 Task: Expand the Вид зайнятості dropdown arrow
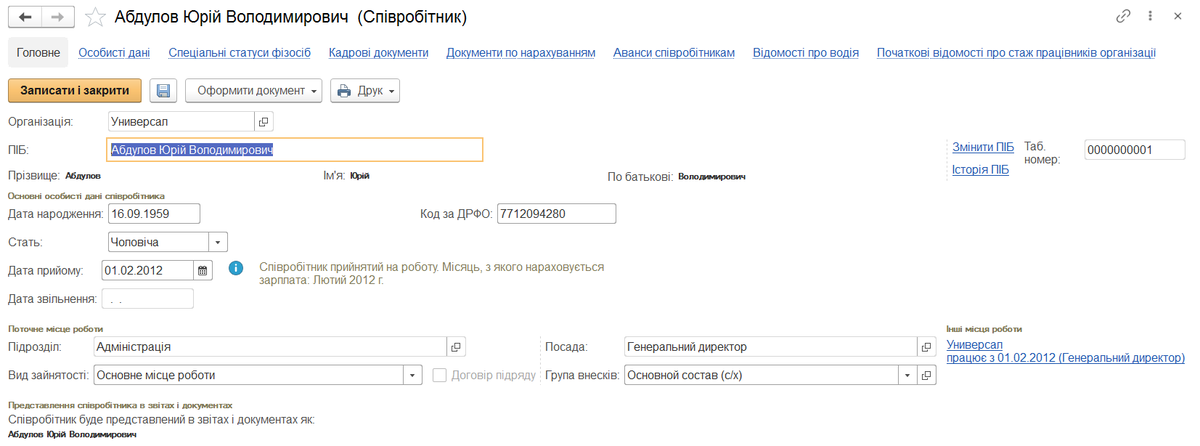click(413, 375)
